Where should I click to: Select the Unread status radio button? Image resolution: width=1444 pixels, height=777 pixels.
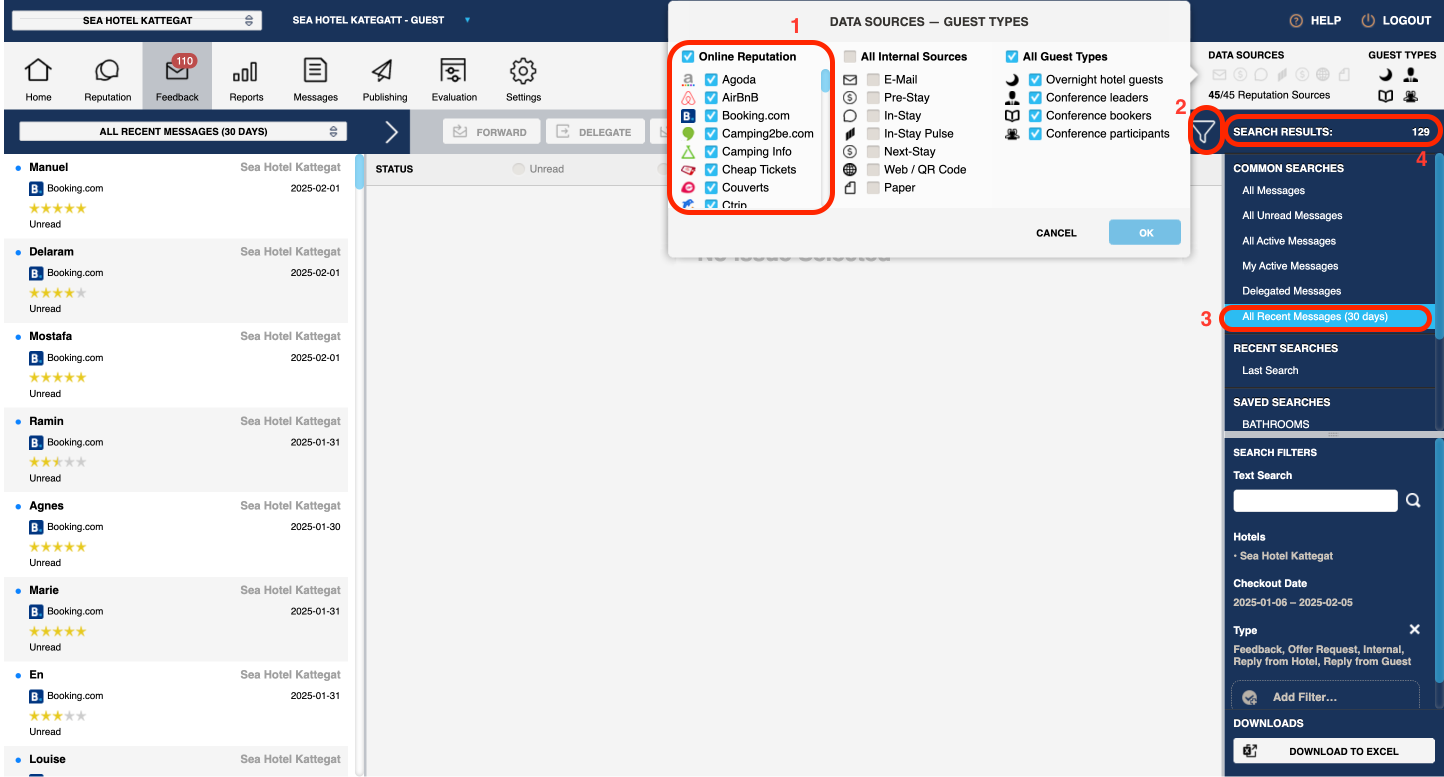(x=518, y=169)
